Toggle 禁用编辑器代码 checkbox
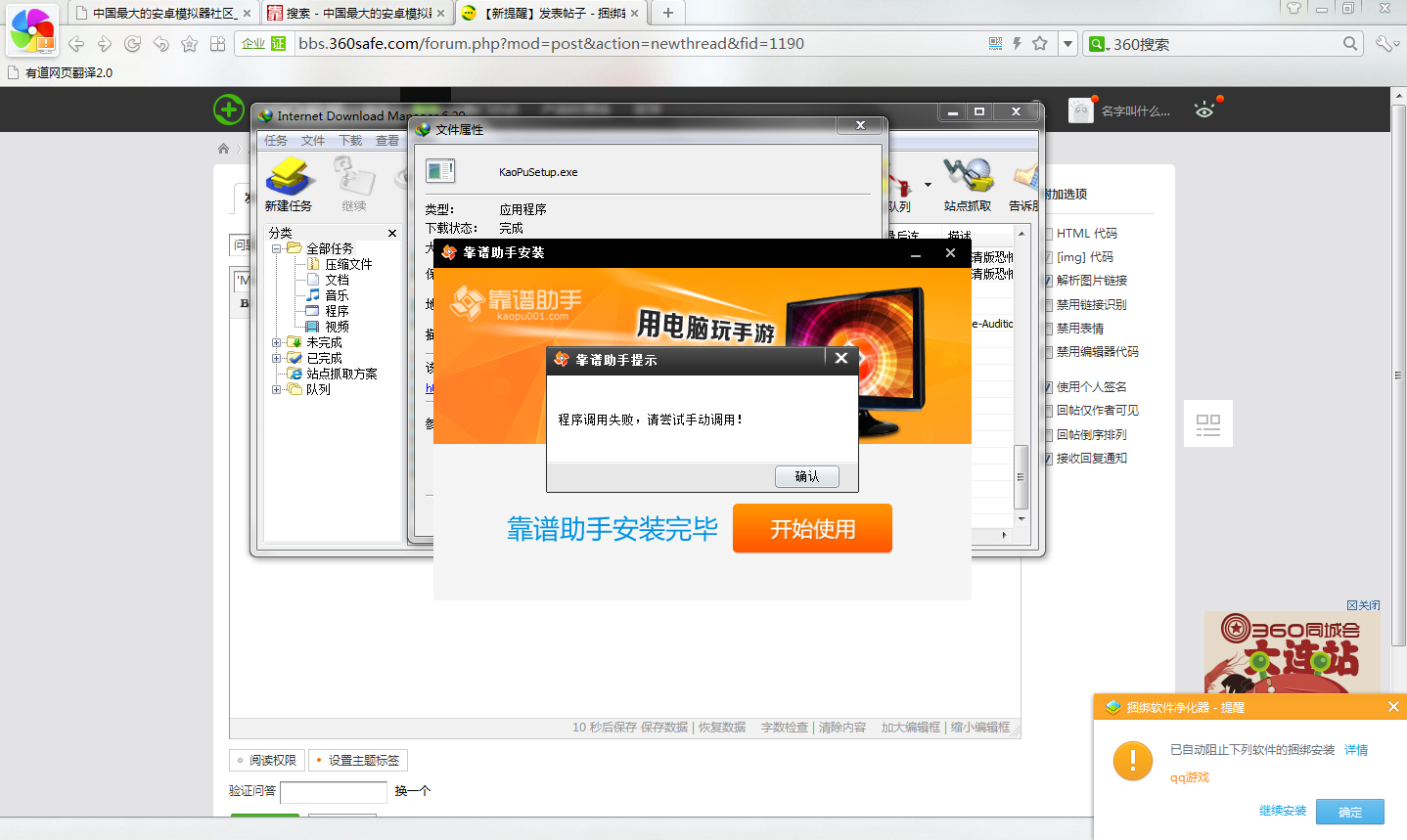This screenshot has height=840, width=1407. click(x=1048, y=352)
